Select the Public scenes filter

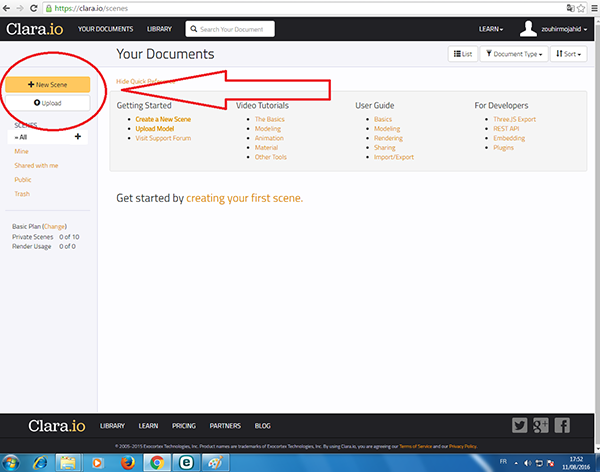coord(23,180)
